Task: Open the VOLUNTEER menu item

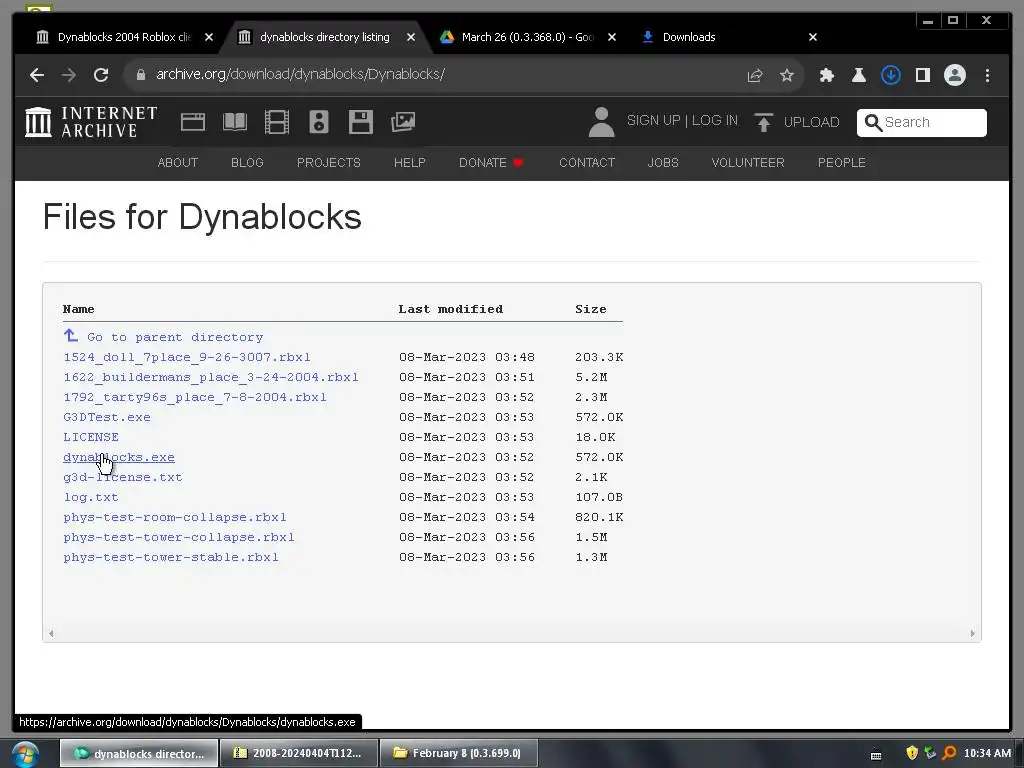Action: (x=748, y=163)
